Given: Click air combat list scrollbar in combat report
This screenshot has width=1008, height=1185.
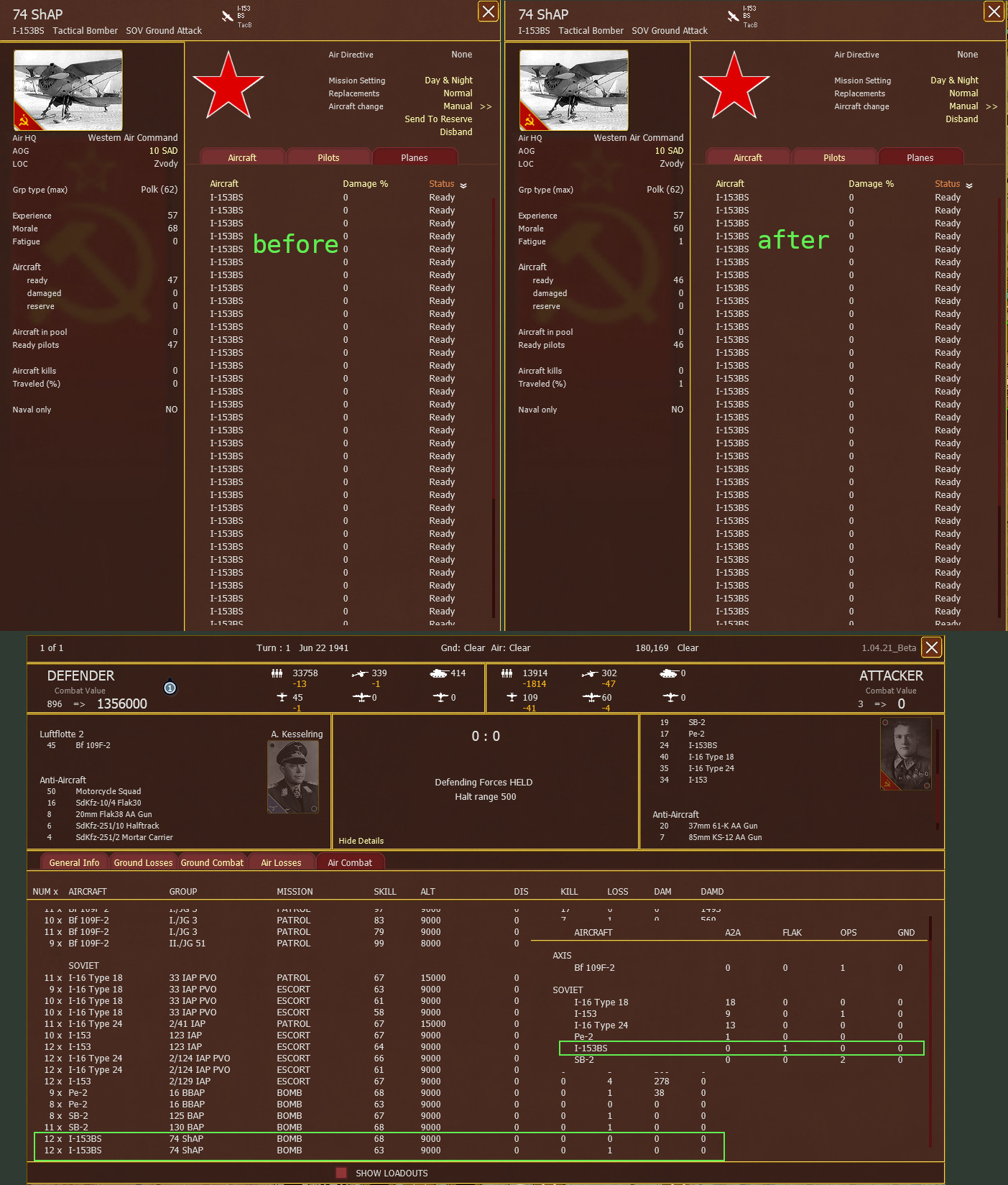Looking at the screenshot, I should click(930, 1031).
